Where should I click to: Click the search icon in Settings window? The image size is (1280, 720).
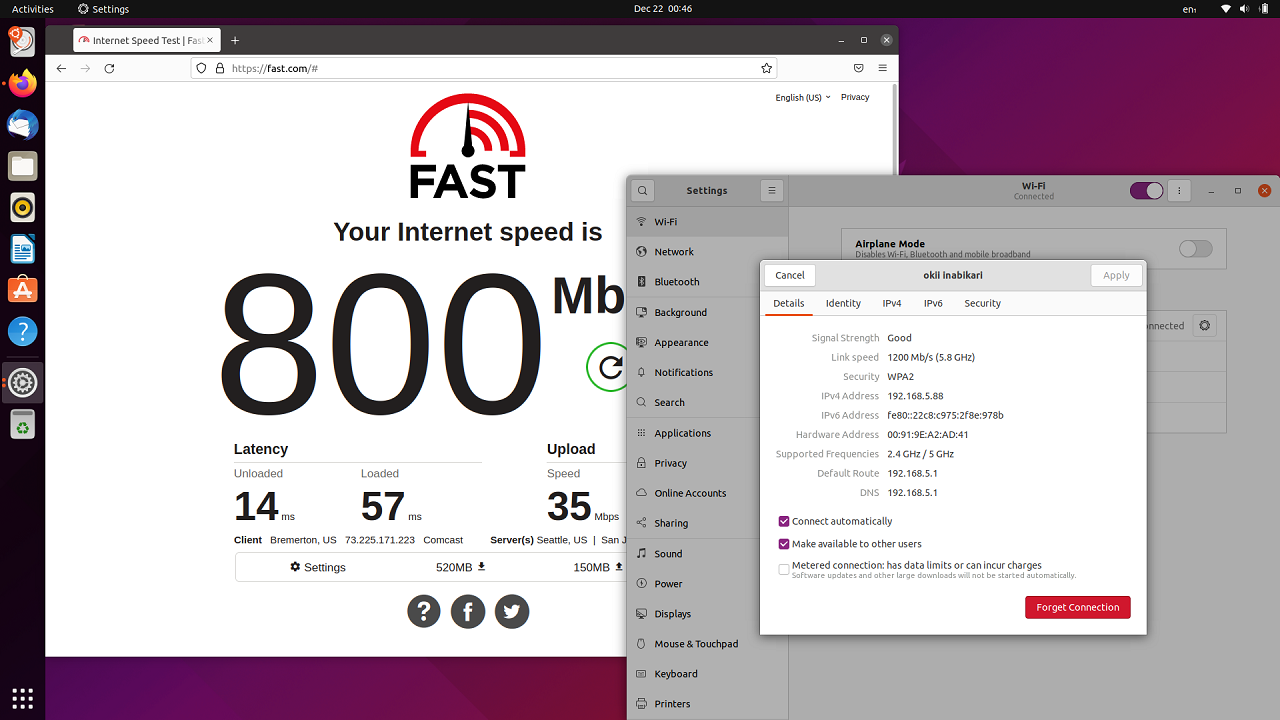(643, 190)
